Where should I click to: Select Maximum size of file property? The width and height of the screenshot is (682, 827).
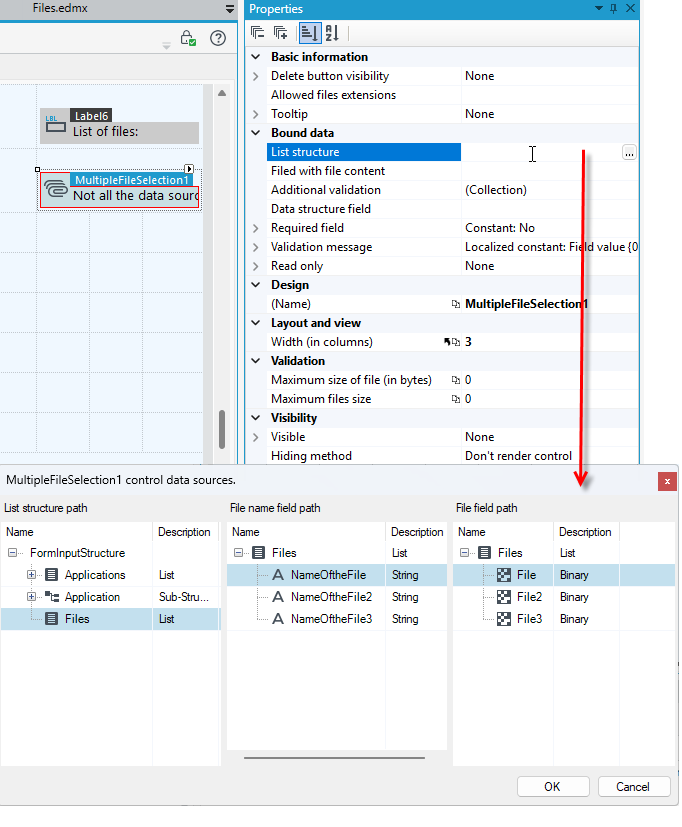(x=364, y=380)
